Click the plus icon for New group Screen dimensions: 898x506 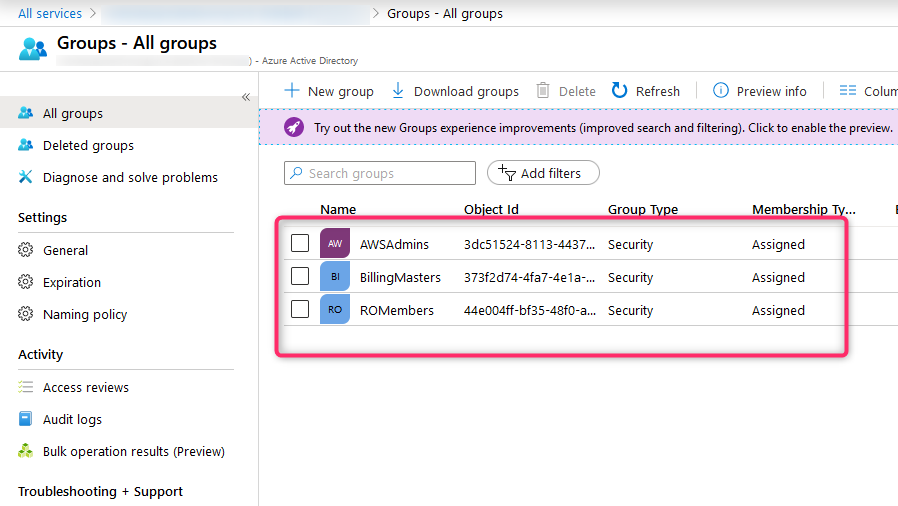point(292,90)
